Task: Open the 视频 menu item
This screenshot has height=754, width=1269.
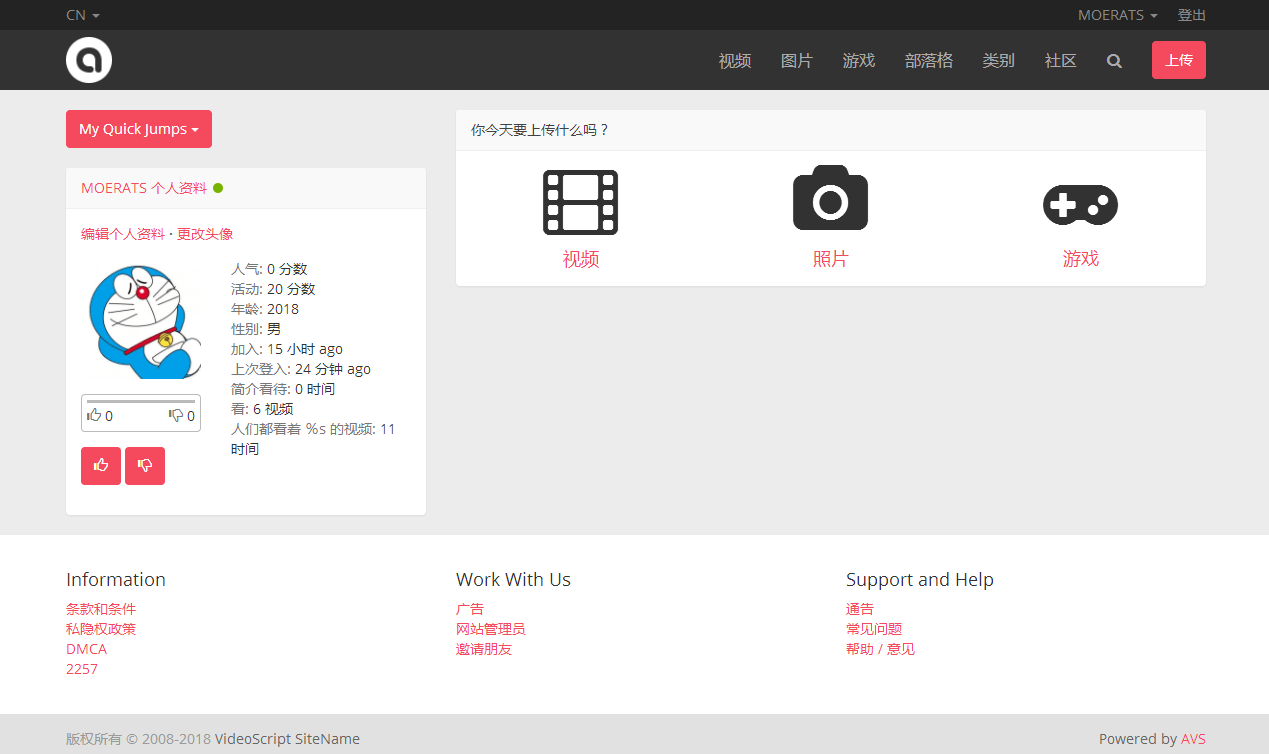Action: (x=735, y=61)
